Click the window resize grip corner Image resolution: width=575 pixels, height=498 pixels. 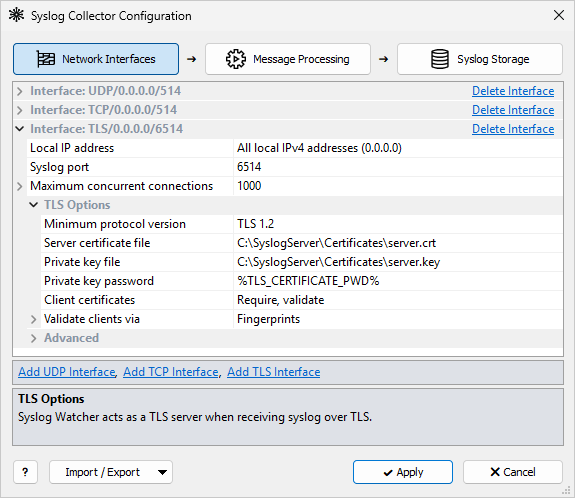coord(567,490)
